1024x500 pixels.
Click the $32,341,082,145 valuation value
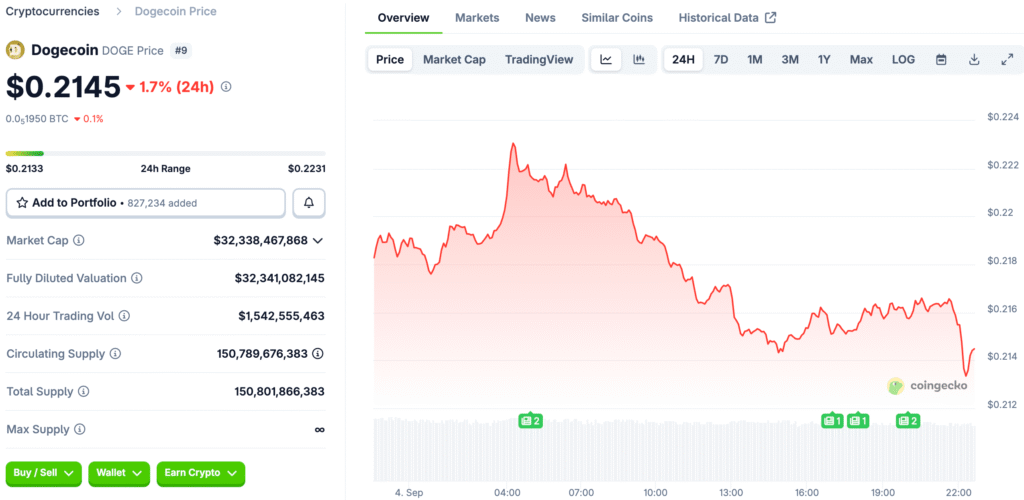pos(280,278)
